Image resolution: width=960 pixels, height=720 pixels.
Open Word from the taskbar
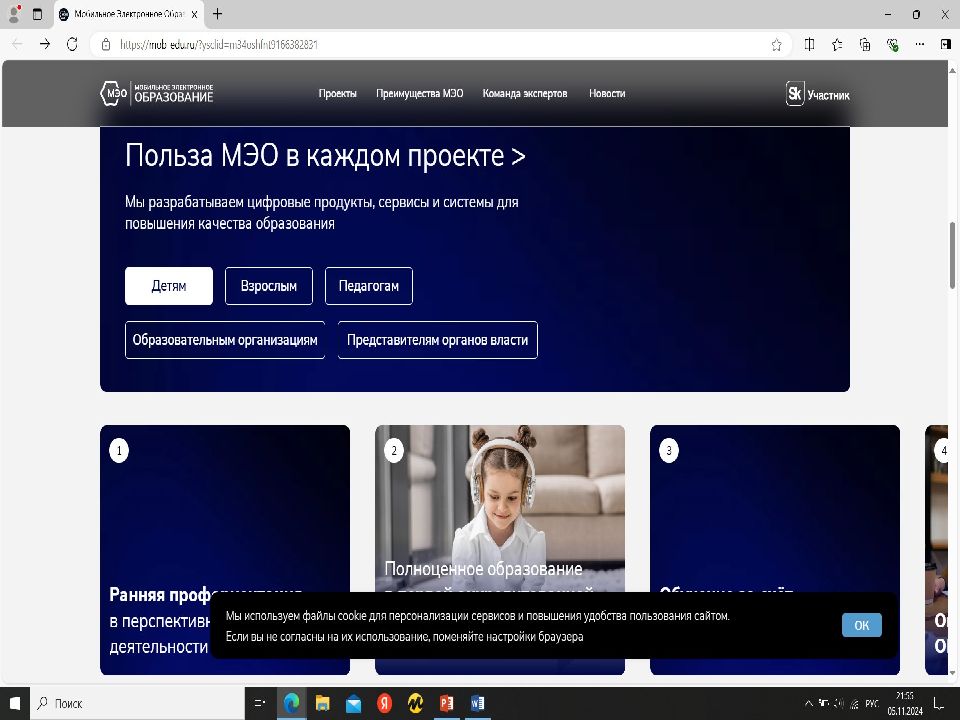(x=477, y=703)
